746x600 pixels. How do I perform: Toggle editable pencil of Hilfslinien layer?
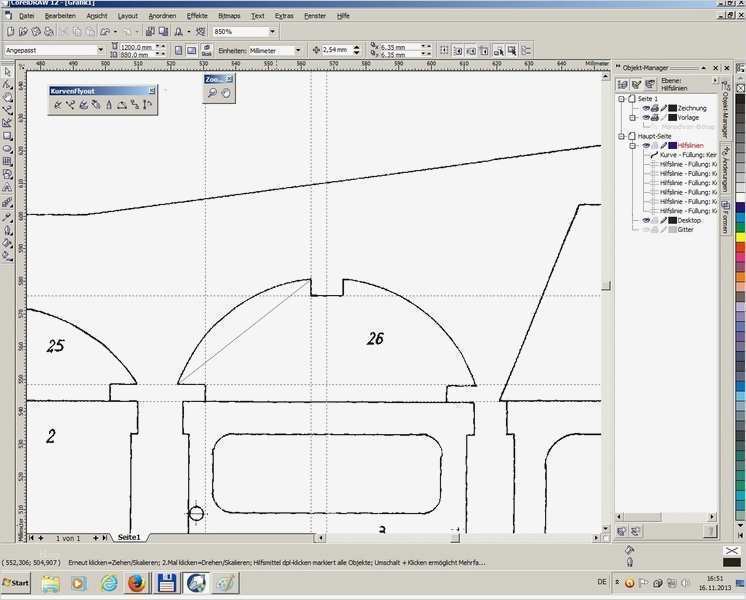664,146
